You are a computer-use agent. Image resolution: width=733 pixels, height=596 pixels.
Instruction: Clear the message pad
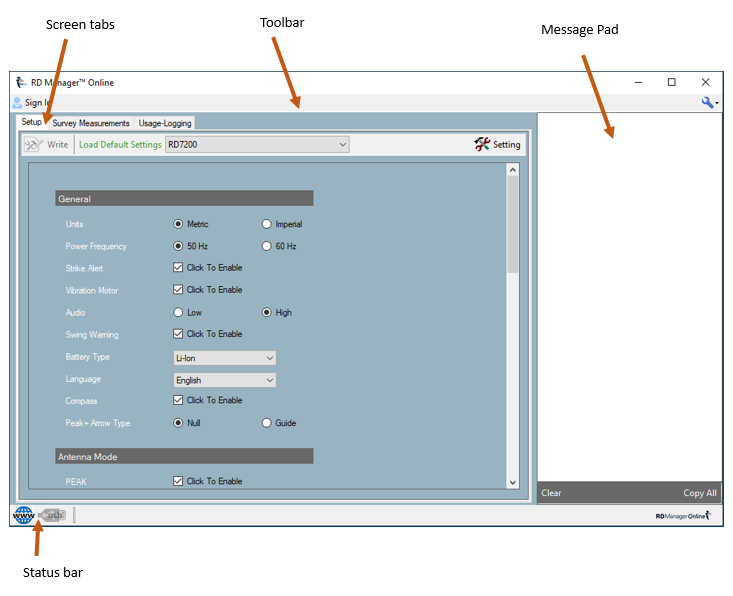[x=551, y=493]
